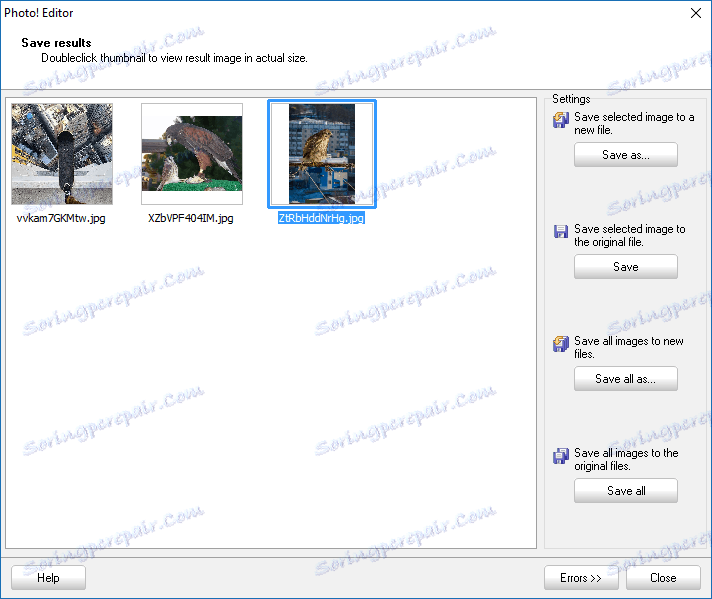Expand the 'Errors >>' panel

pos(581,578)
